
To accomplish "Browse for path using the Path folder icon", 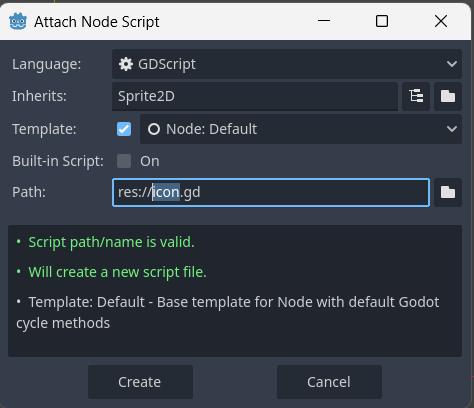I will tap(448, 192).
